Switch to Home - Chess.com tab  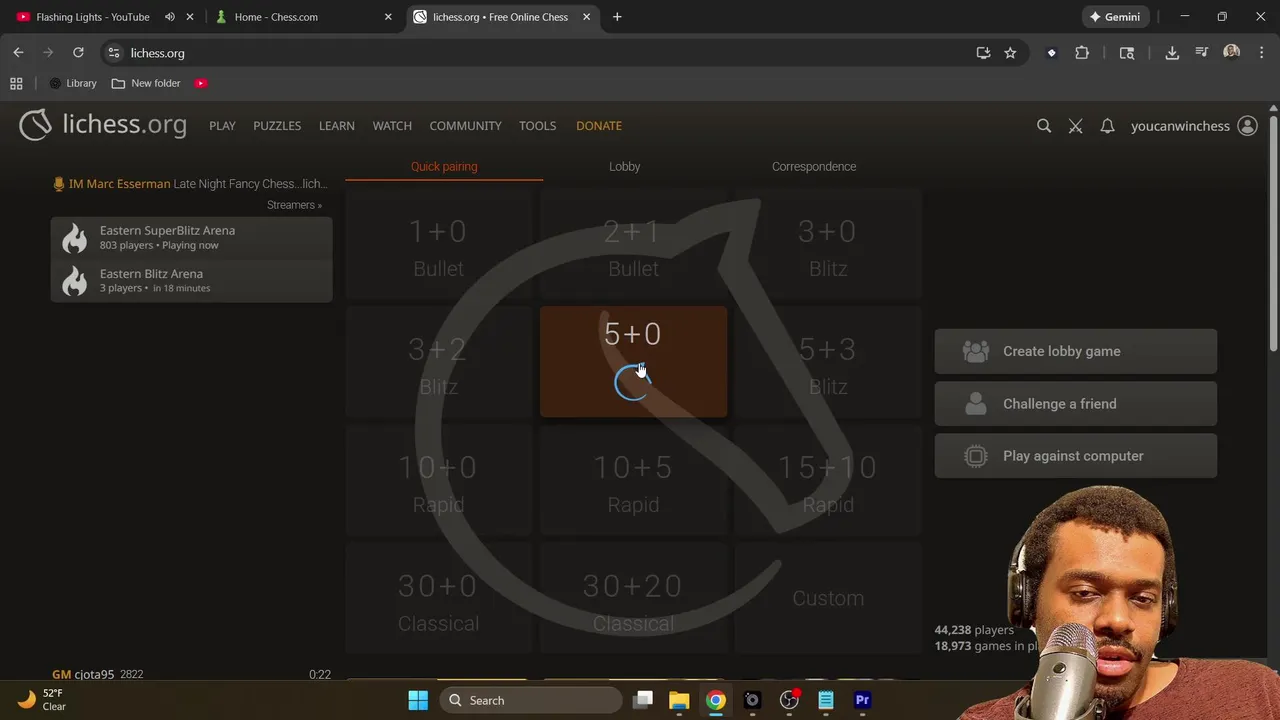[276, 17]
